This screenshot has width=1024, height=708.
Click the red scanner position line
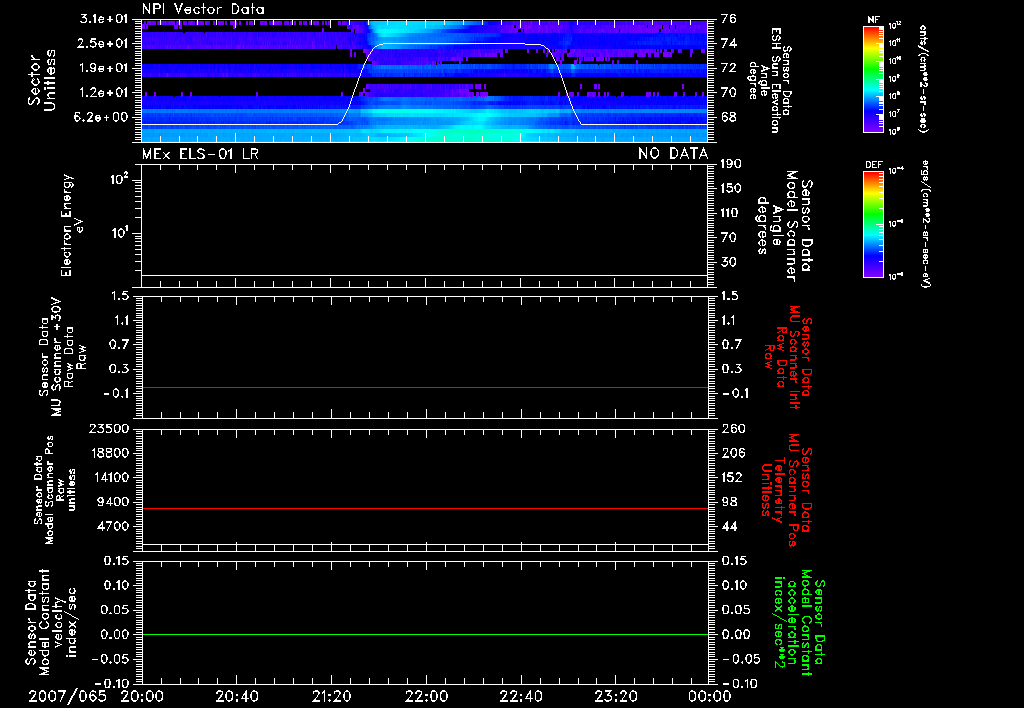coord(426,508)
